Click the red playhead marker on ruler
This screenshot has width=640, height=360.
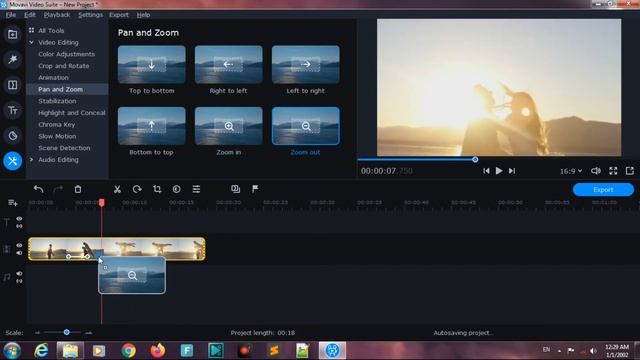pyautogui.click(x=102, y=202)
